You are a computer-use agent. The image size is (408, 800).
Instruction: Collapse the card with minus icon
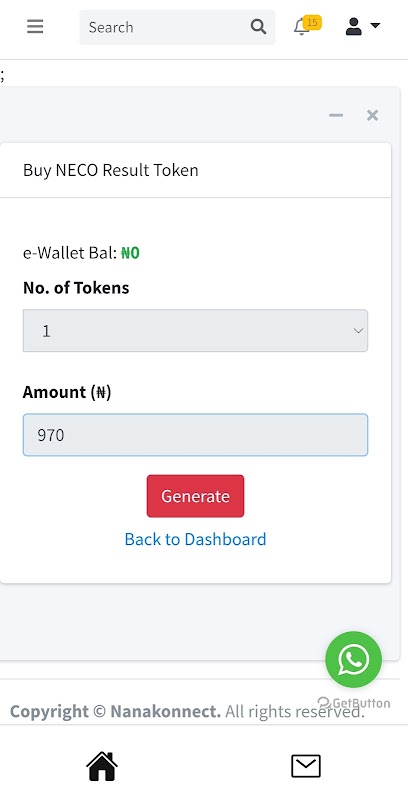(336, 115)
